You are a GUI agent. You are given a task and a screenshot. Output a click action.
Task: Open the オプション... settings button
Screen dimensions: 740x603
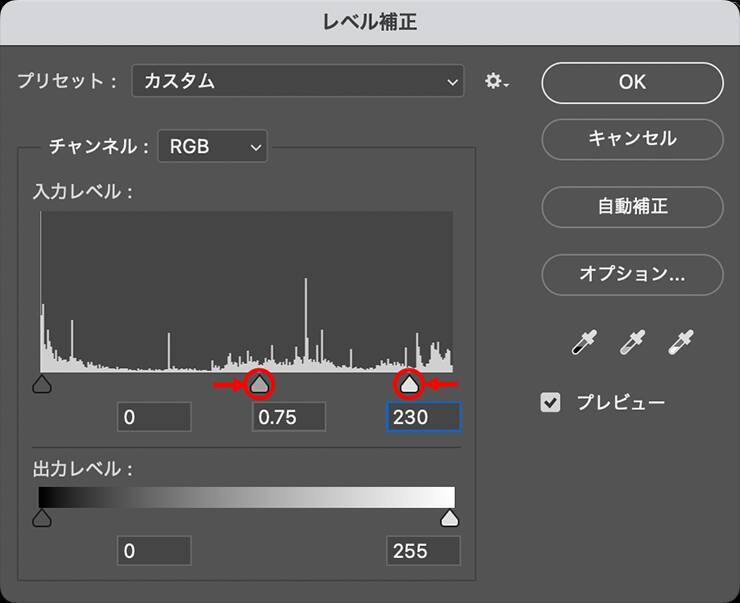pos(632,273)
